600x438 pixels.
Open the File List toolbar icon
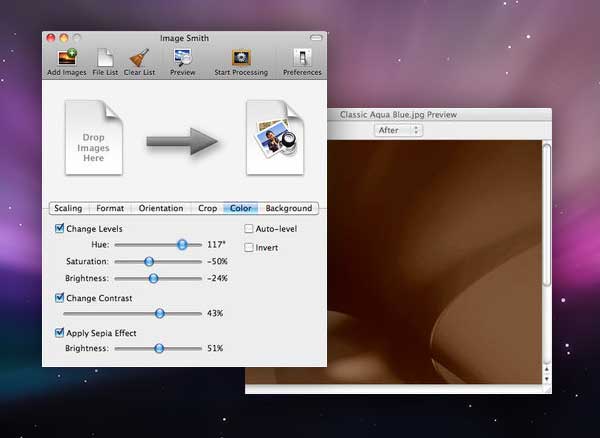pos(105,57)
